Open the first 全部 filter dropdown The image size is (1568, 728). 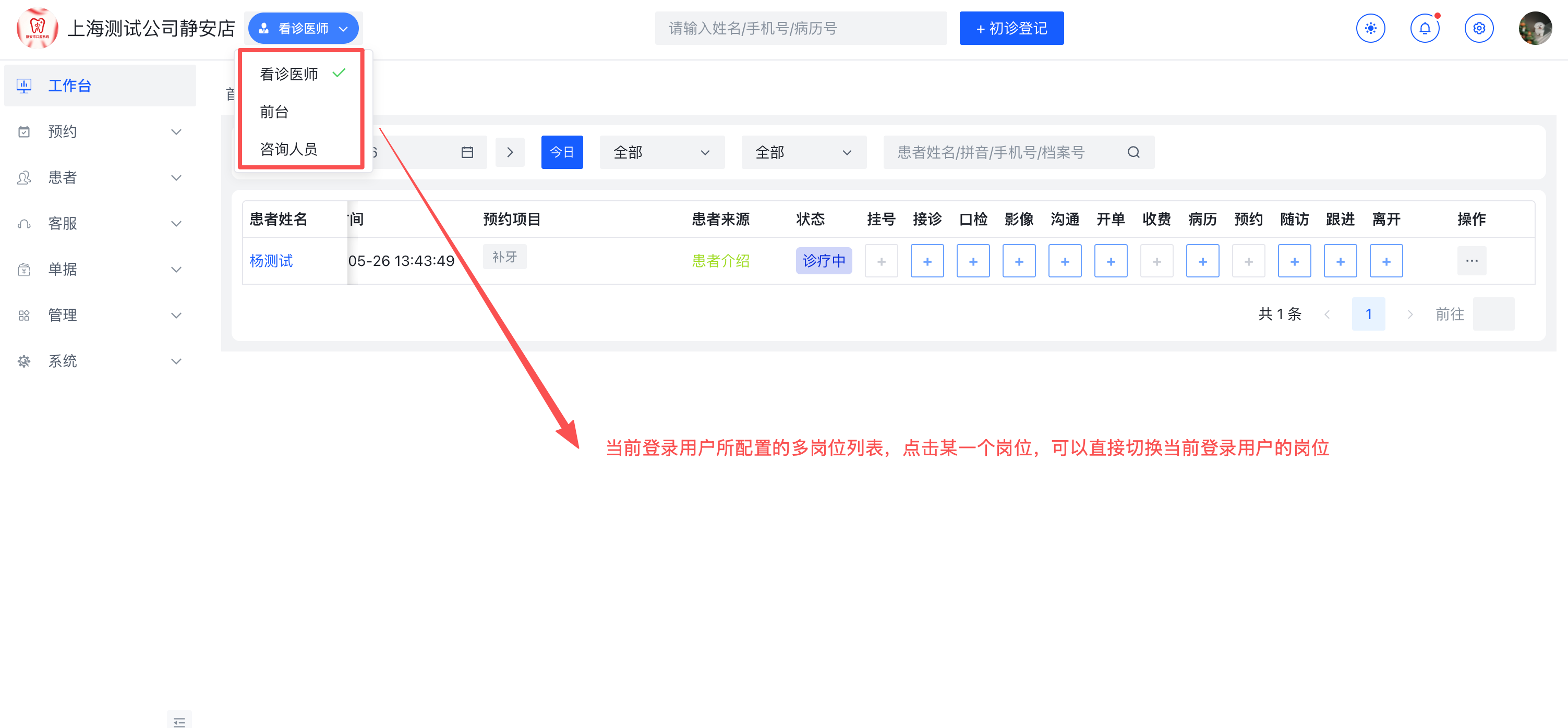(x=661, y=152)
